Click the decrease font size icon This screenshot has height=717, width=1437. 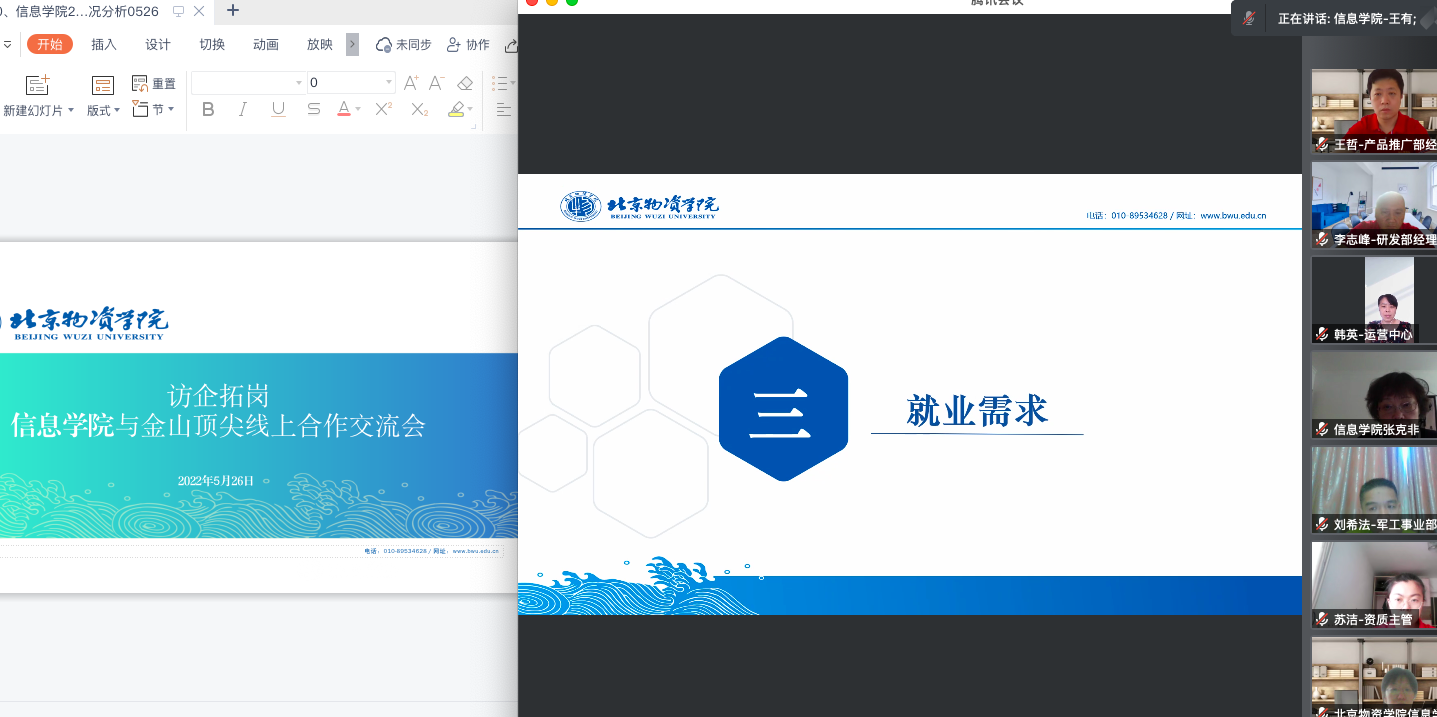437,83
